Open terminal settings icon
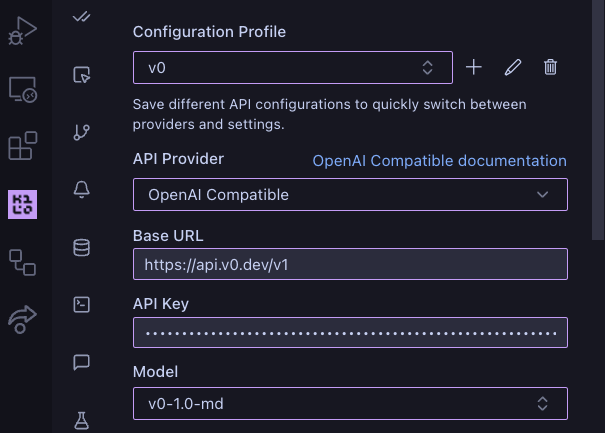Screen dimensions: 605x433 (83, 304)
